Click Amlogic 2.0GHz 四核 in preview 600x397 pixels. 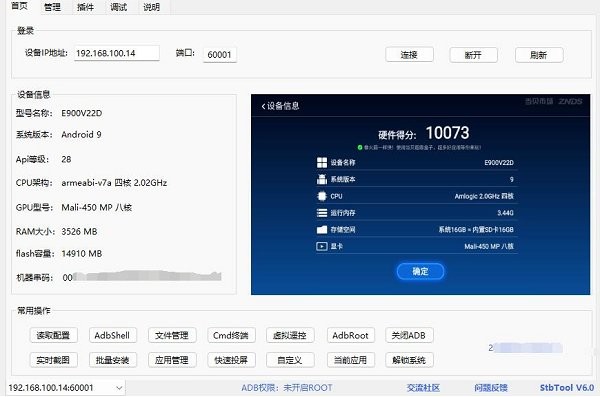[x=484, y=196]
